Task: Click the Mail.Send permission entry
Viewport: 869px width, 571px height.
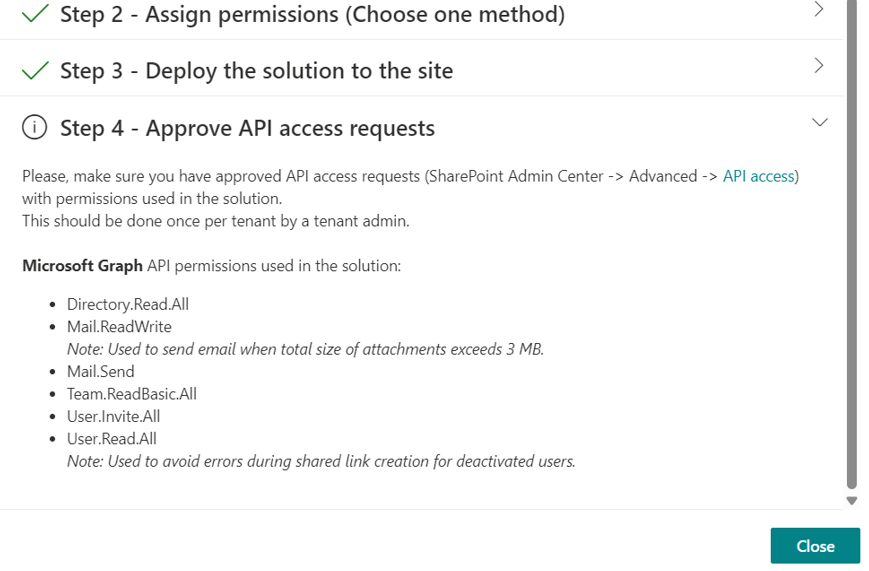Action: [100, 371]
